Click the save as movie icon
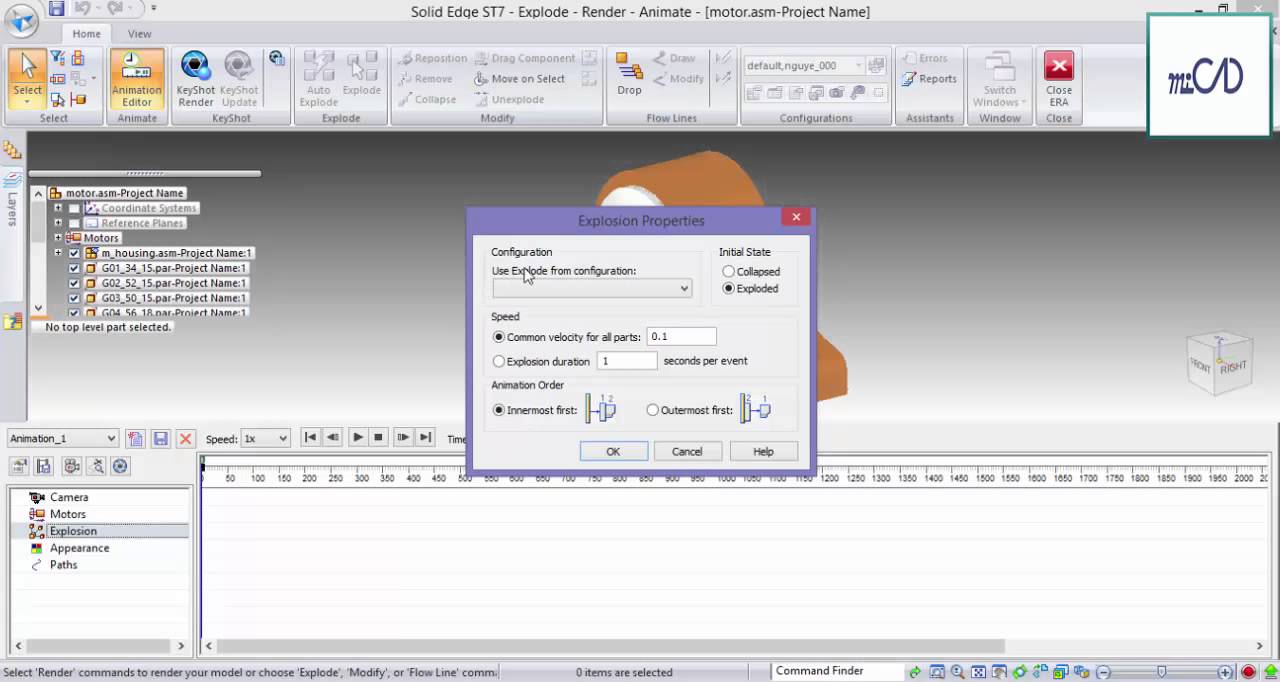This screenshot has height=682, width=1280. 43,466
